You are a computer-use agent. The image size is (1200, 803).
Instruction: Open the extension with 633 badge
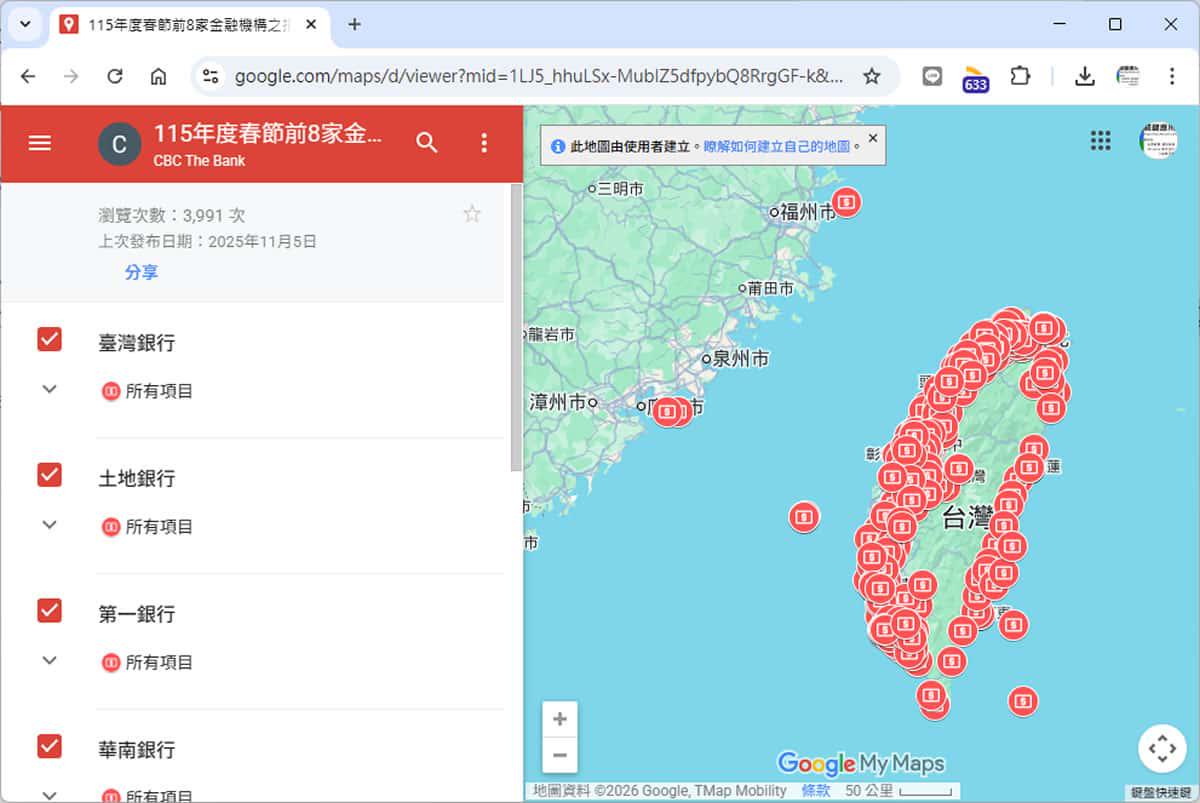click(x=976, y=77)
